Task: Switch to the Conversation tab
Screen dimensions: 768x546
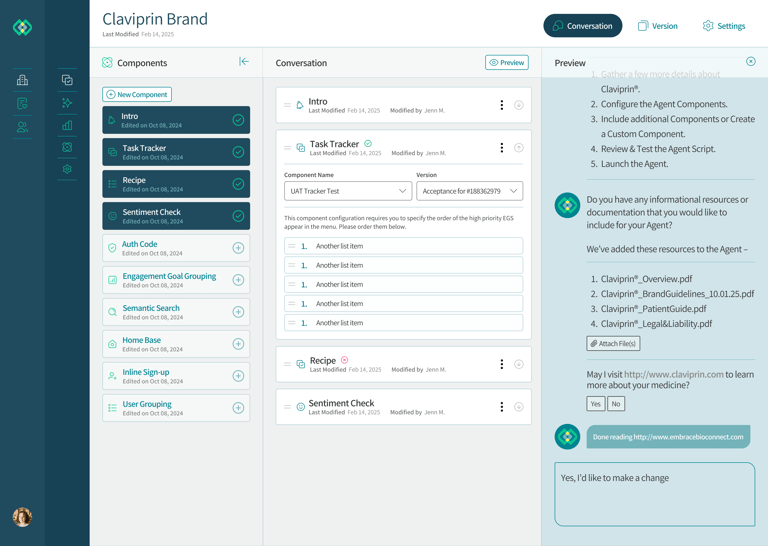Action: tap(582, 26)
